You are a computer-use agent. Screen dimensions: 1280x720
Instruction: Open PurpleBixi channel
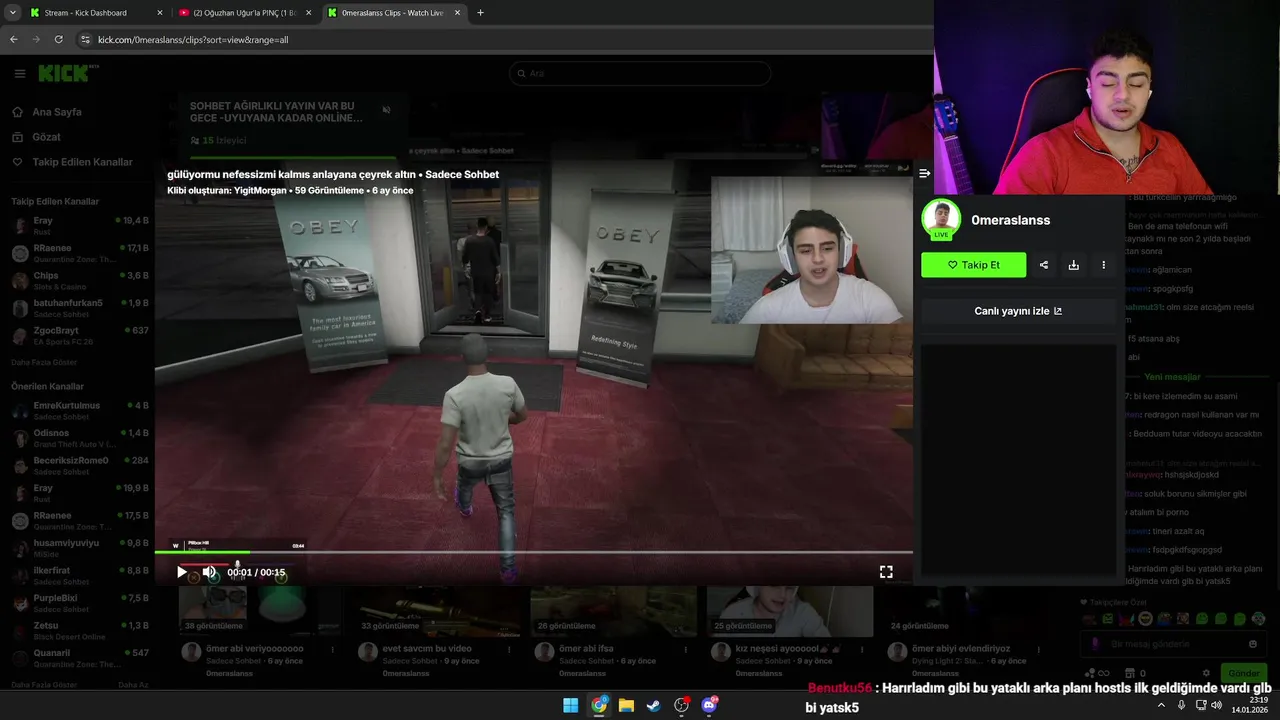tap(80, 602)
